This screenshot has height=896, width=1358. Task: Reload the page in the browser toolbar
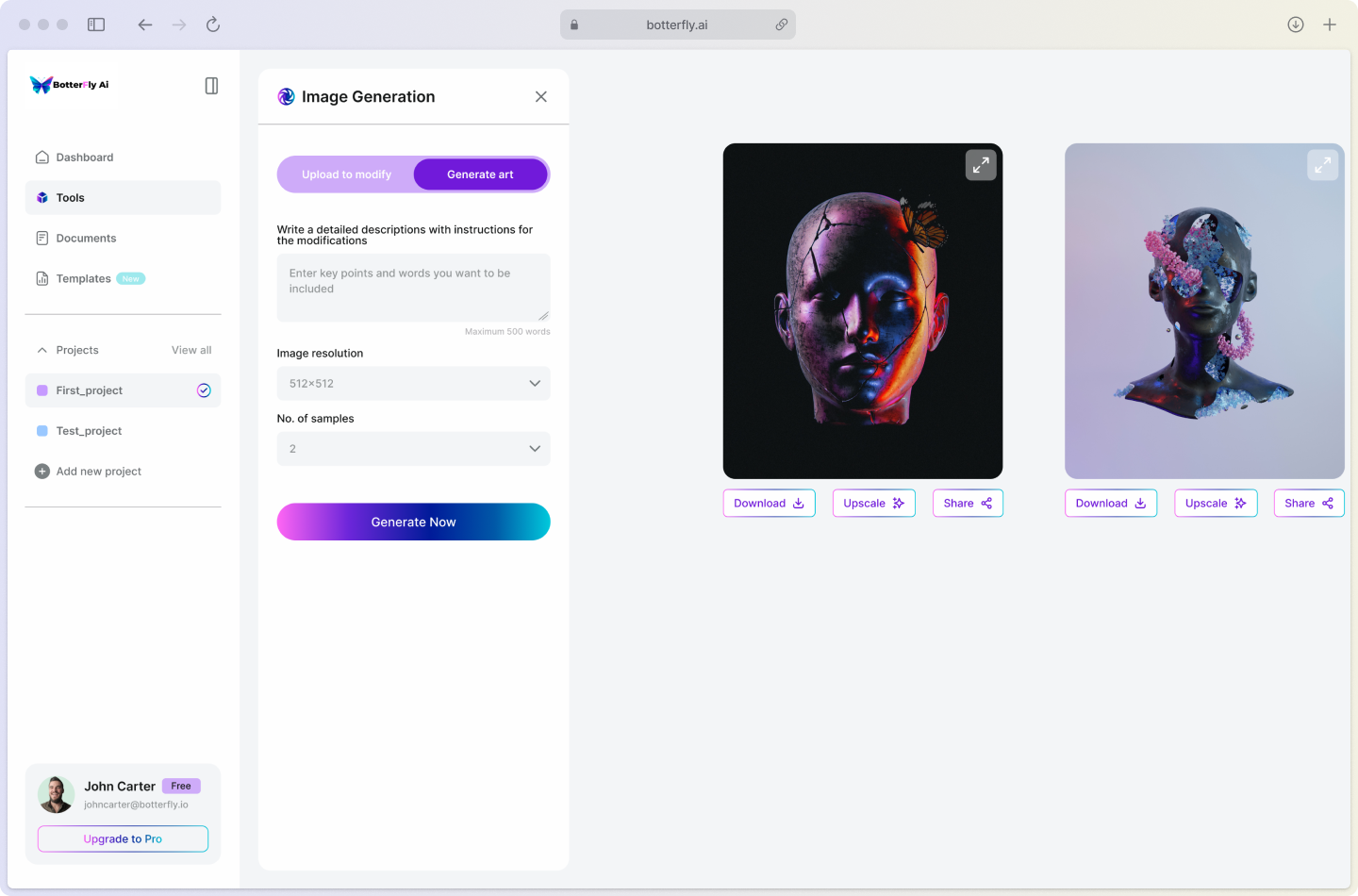point(213,25)
